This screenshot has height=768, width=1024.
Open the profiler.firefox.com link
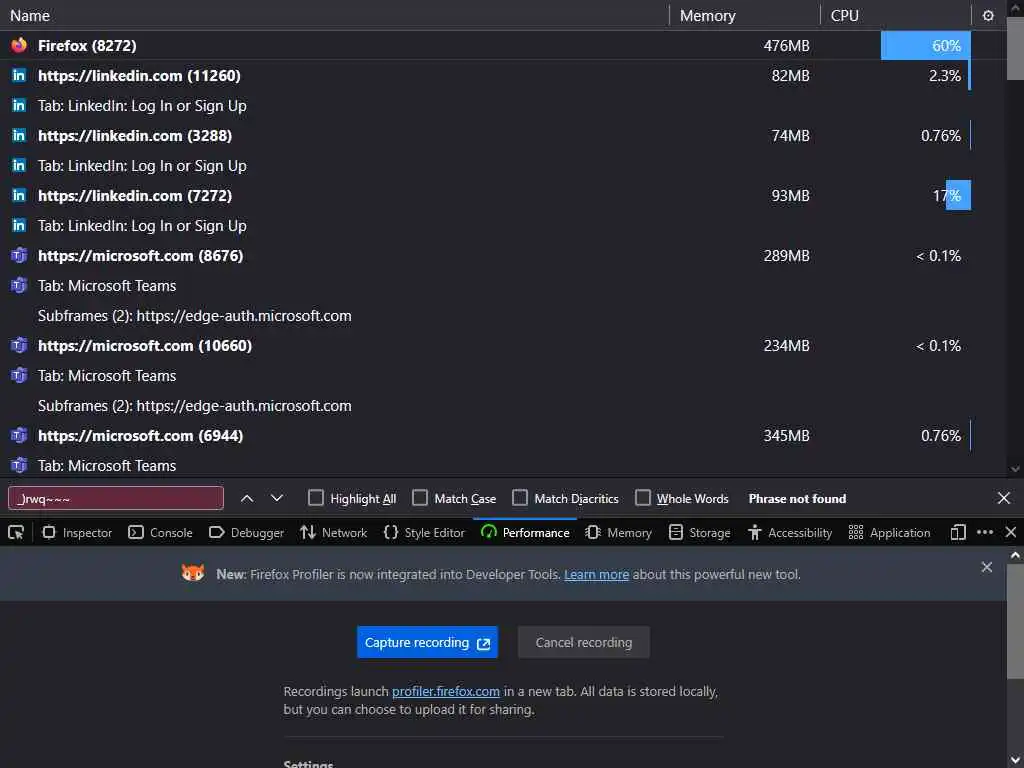tap(446, 692)
